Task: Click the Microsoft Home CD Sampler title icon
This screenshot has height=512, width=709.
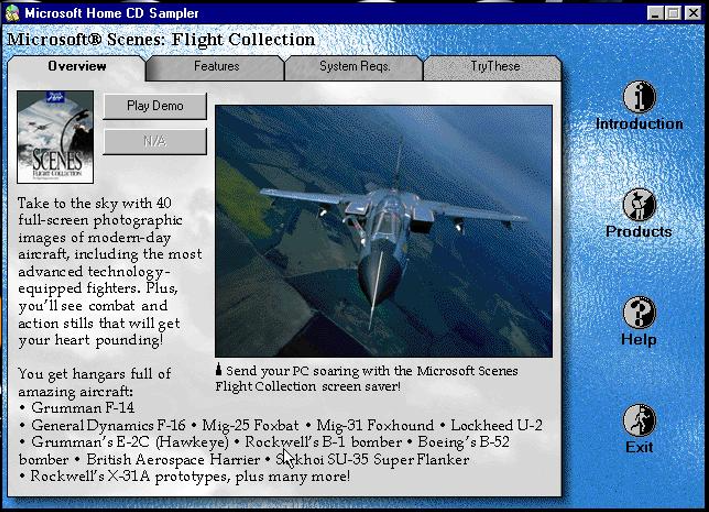Action: pos(12,13)
